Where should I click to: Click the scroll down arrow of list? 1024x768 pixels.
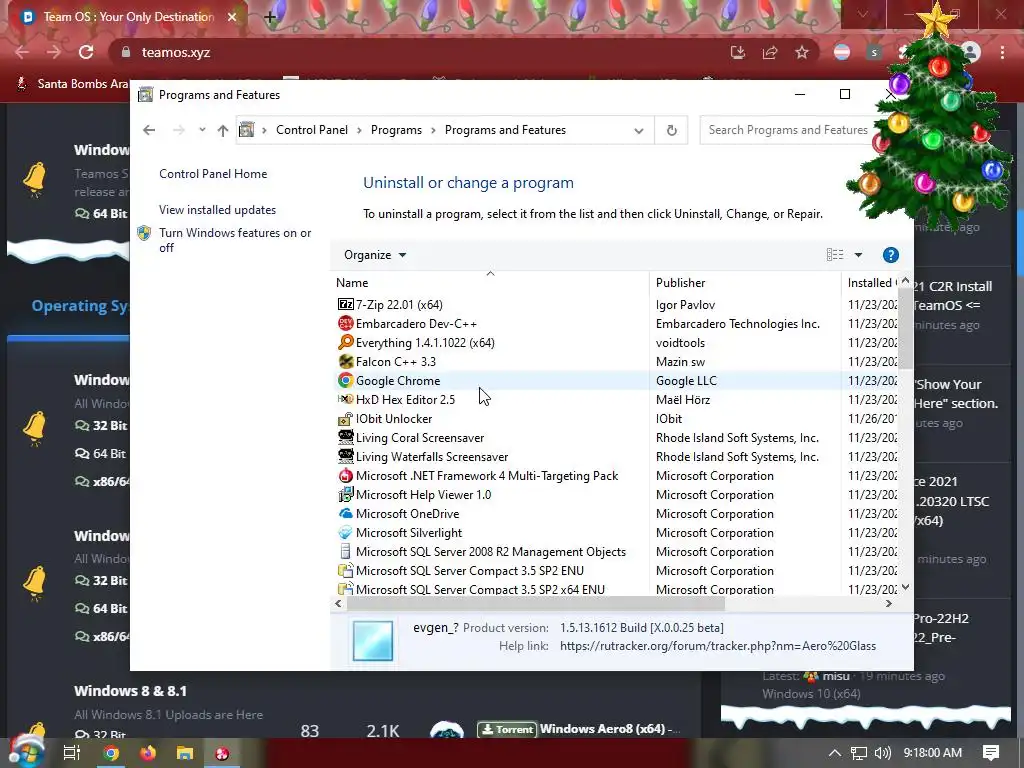(905, 587)
